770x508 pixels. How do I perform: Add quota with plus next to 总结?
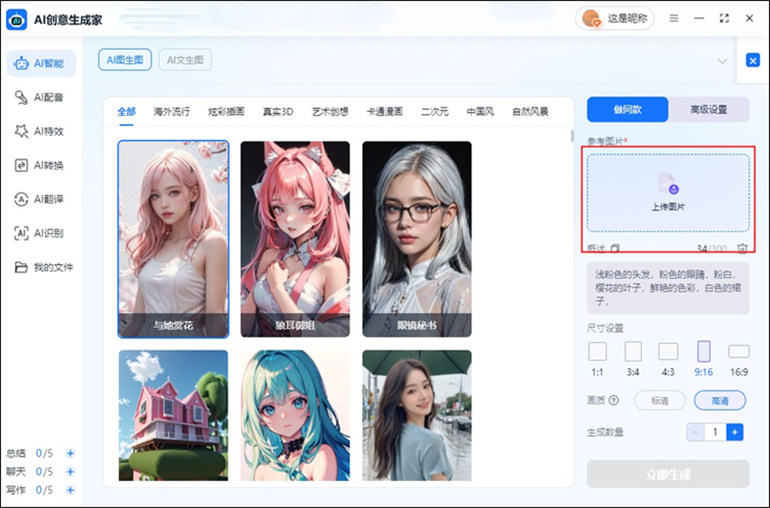[70, 453]
